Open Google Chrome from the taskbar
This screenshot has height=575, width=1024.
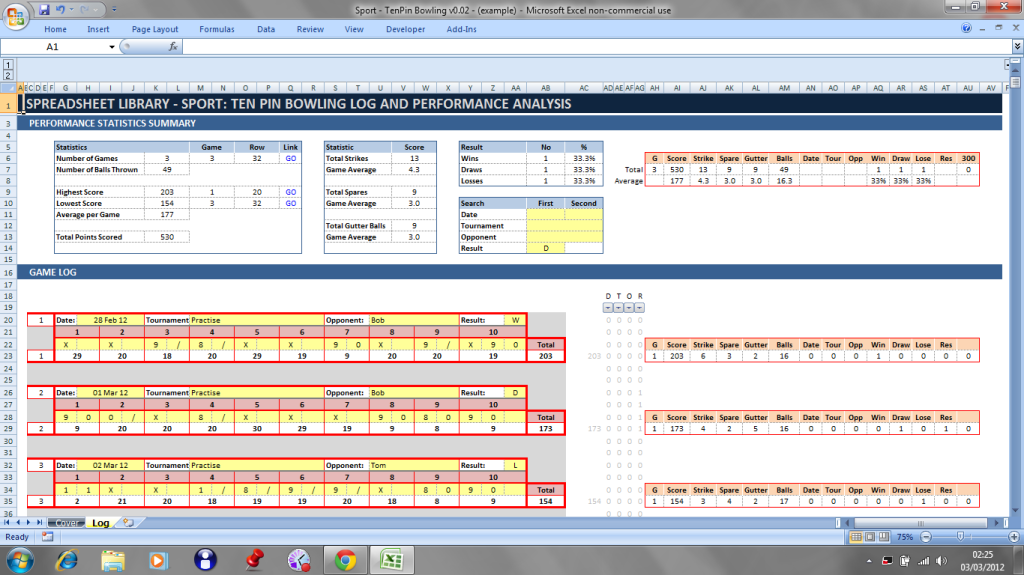click(x=345, y=558)
